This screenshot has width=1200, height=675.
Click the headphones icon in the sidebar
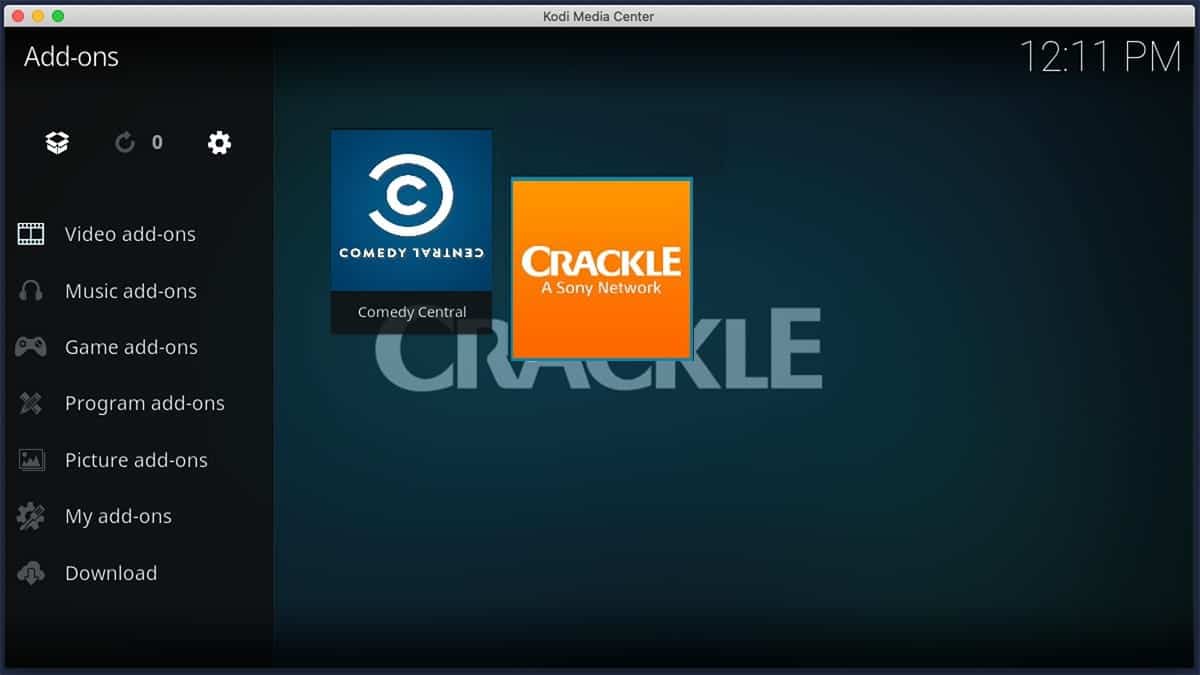click(31, 291)
